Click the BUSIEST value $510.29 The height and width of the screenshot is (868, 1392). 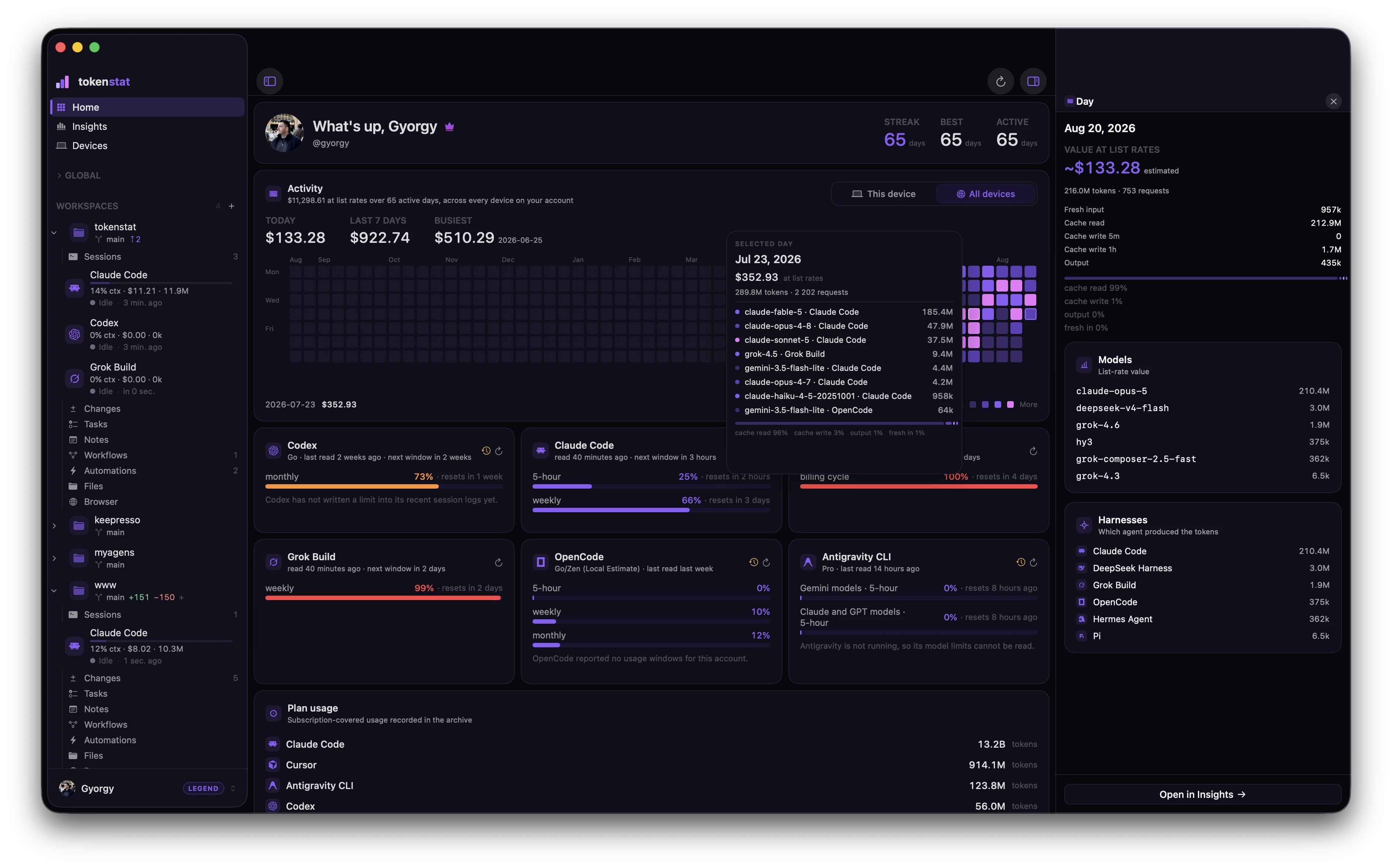(464, 238)
